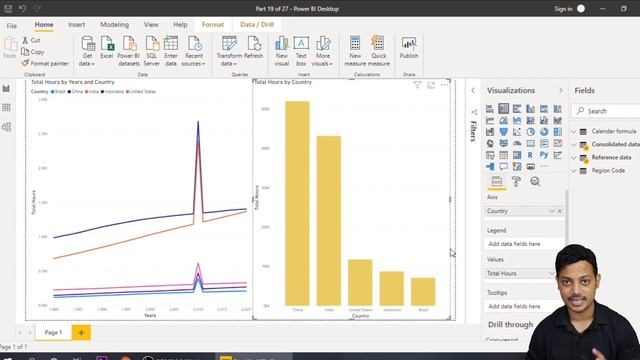Viewport: 640px width, 360px height.
Task: Switch to the Format ribbon tab
Action: 213,24
